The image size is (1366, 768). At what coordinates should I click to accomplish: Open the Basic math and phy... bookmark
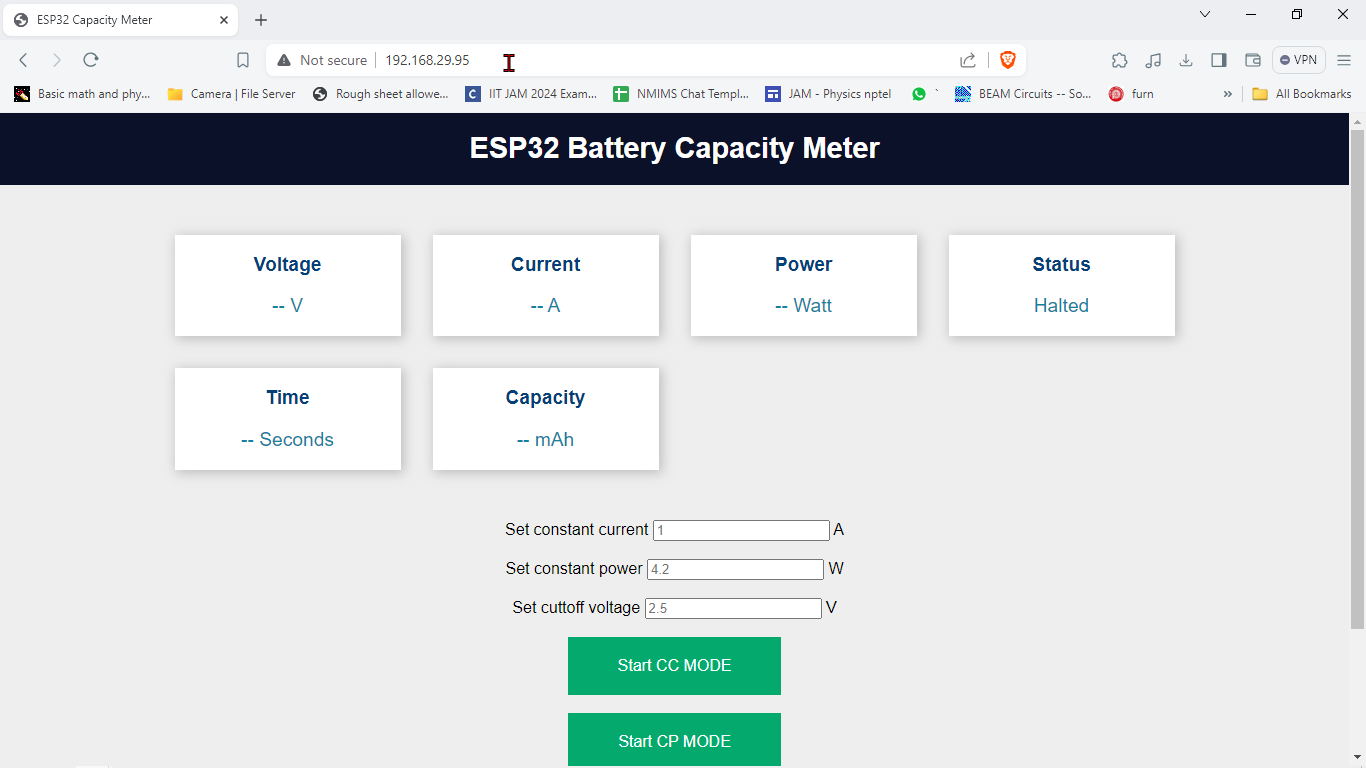point(82,94)
